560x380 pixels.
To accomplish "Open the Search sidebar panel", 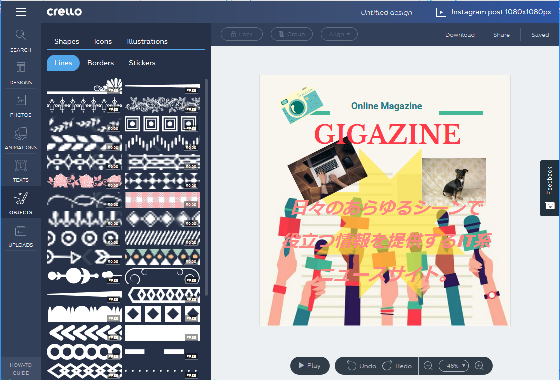I will click(21, 41).
